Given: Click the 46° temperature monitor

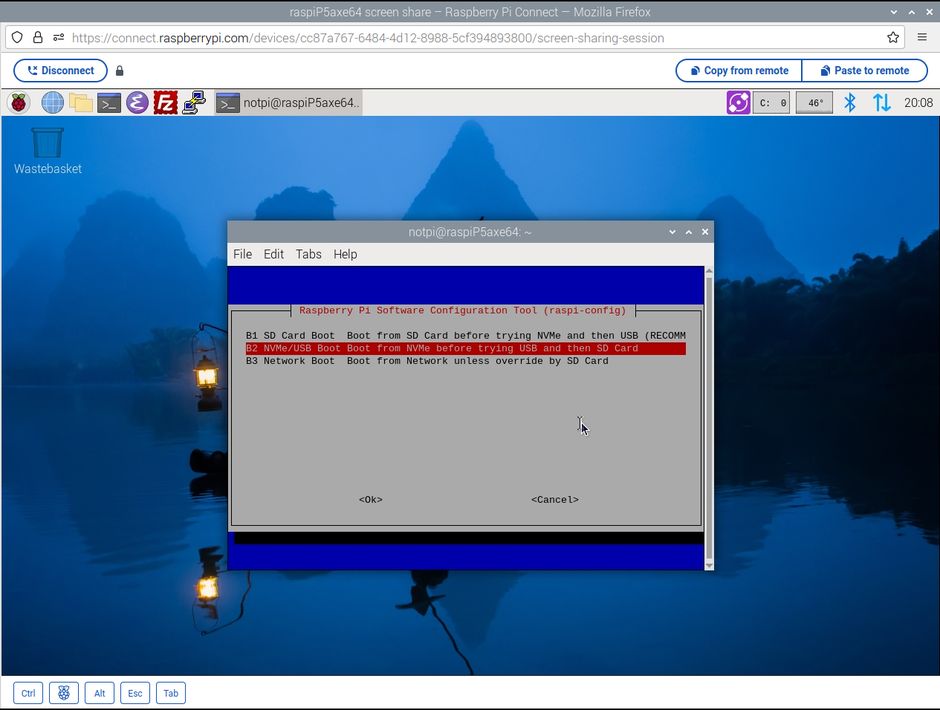Looking at the screenshot, I should 814,103.
